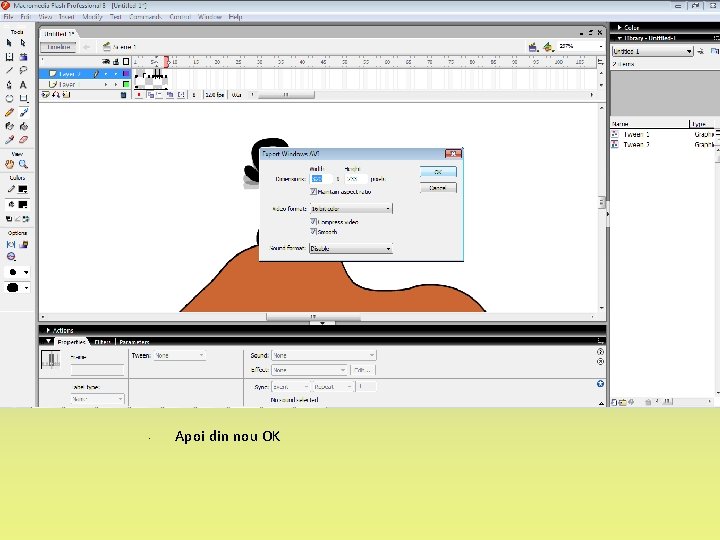Select the Pen tool
The height and width of the screenshot is (540, 720).
(x=9, y=84)
